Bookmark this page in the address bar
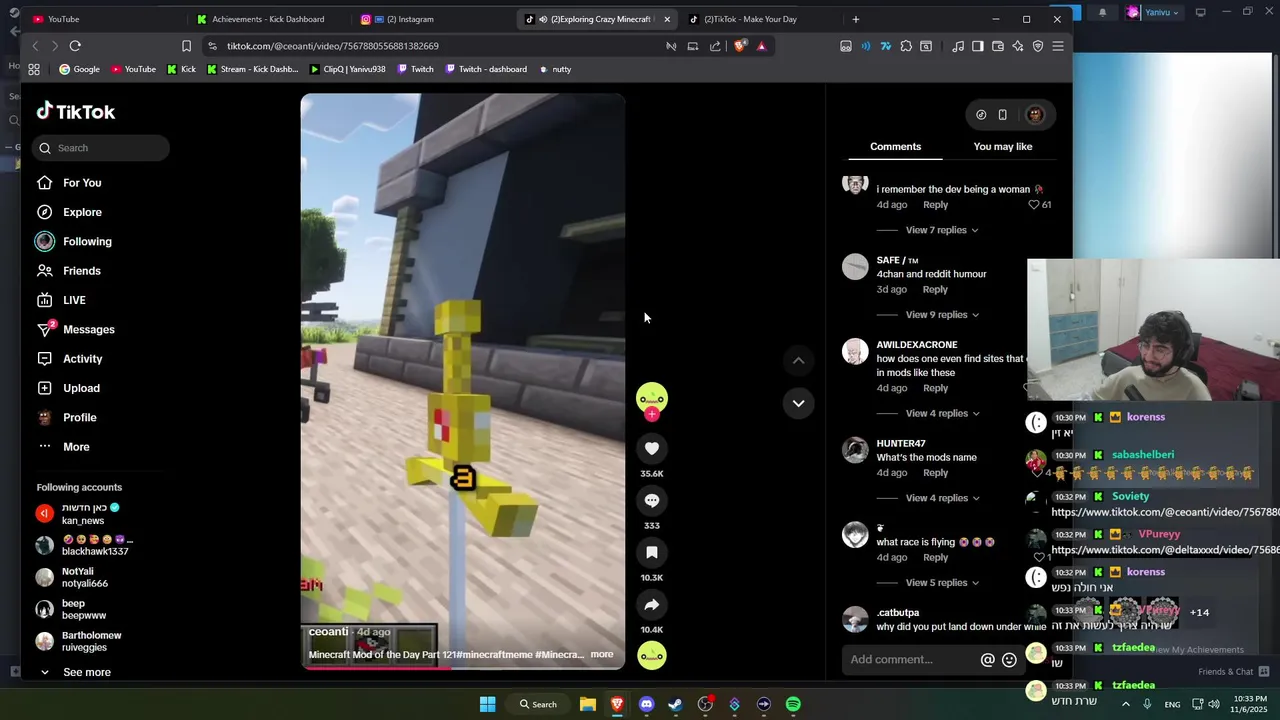The width and height of the screenshot is (1280, 720). coord(186,46)
